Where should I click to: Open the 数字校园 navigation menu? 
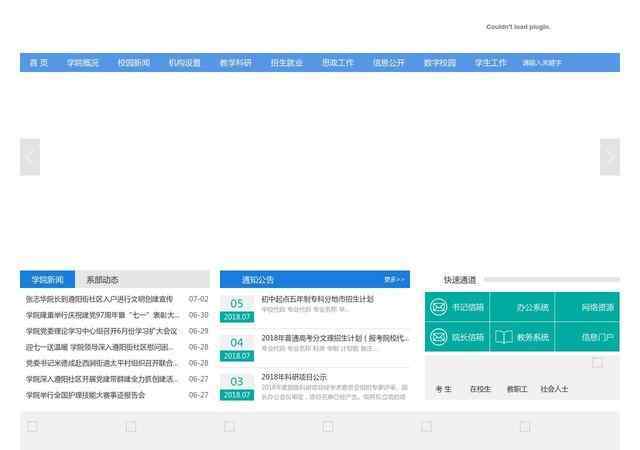440,63
